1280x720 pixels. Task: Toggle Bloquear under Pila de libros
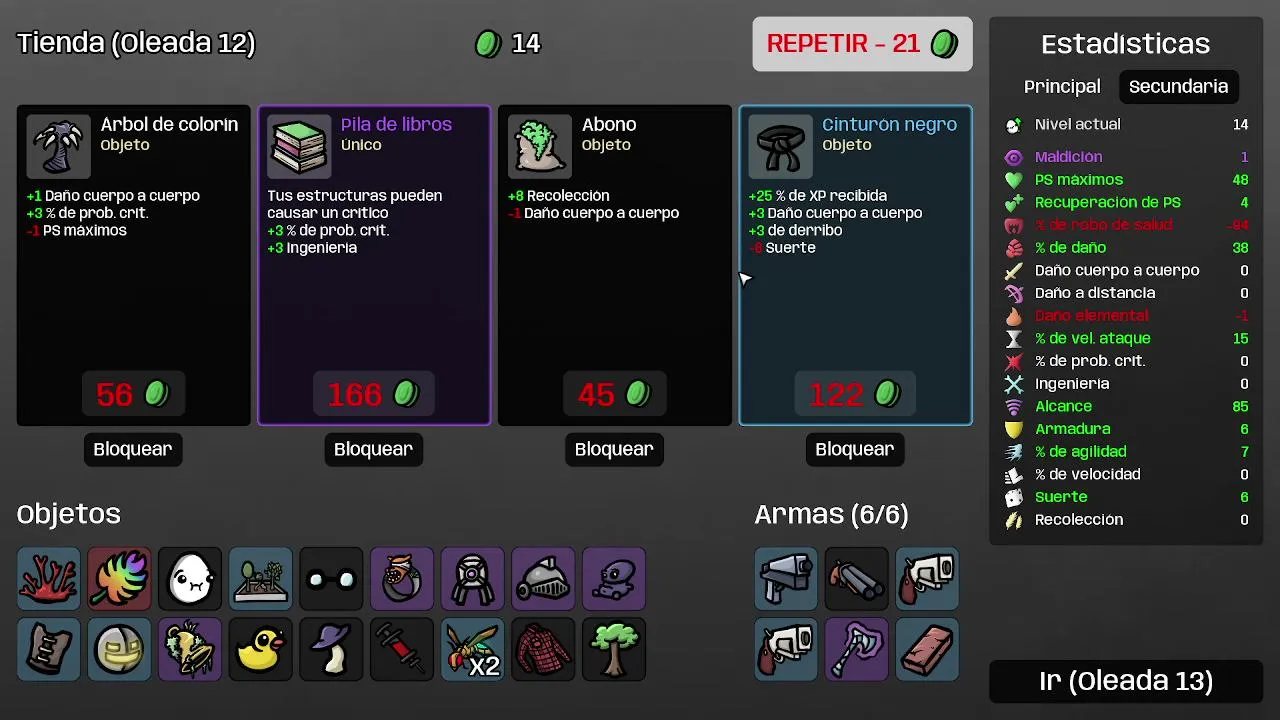click(373, 449)
